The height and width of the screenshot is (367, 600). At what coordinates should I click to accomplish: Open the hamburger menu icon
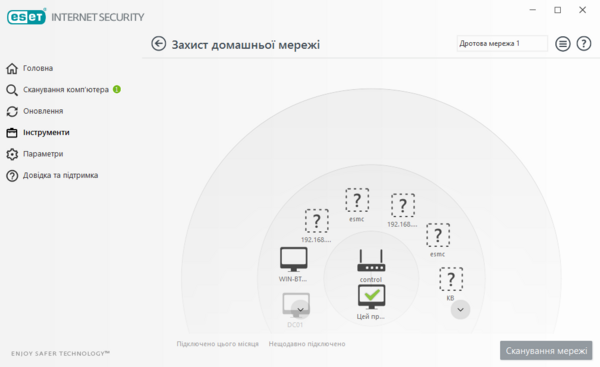click(562, 44)
